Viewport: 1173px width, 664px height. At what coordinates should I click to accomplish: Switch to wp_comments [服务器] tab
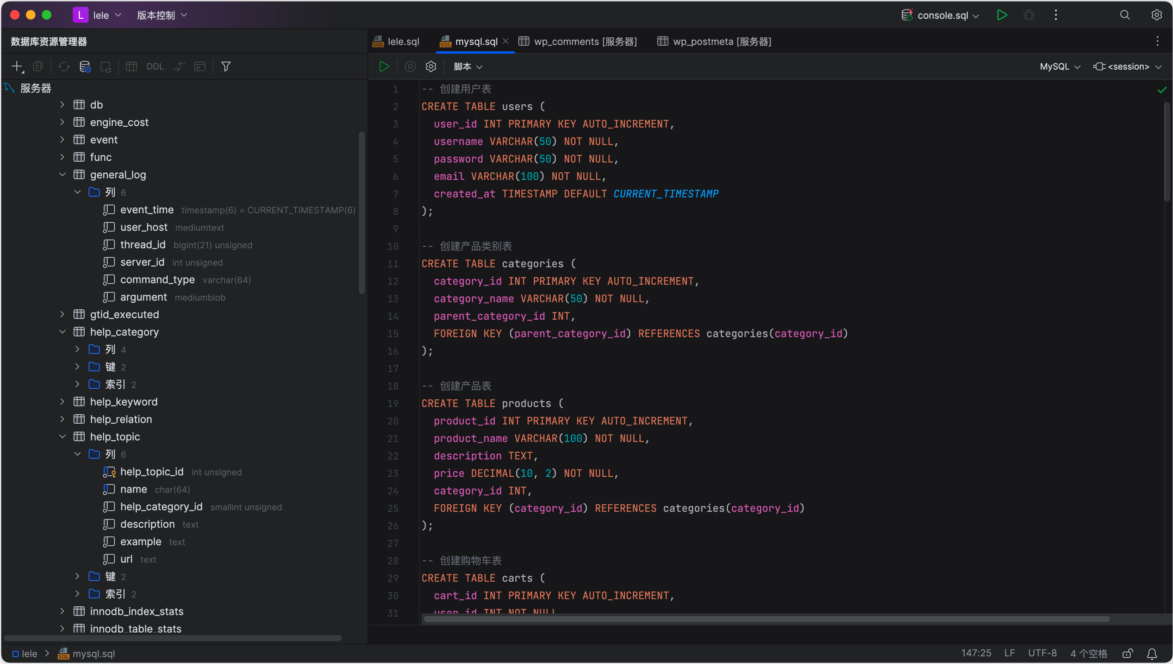pyautogui.click(x=578, y=41)
